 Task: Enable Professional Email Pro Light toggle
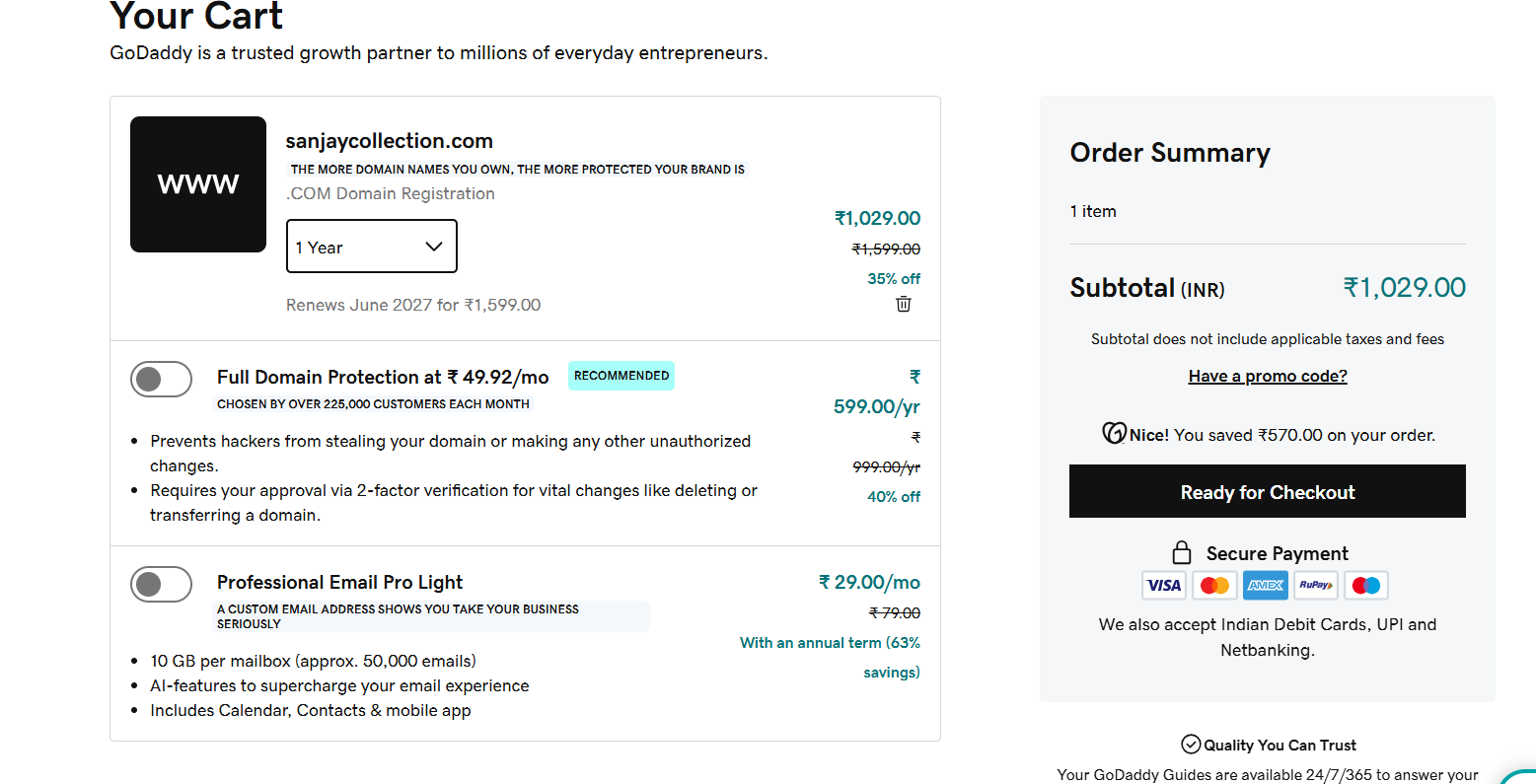pyautogui.click(x=161, y=584)
